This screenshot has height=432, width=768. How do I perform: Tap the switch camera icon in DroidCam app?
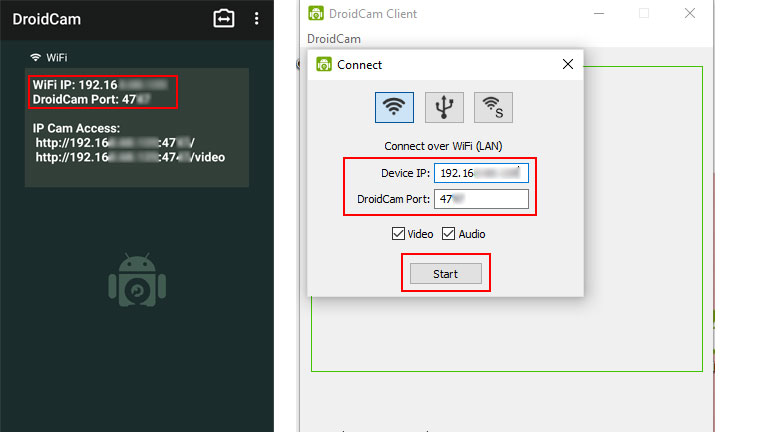(224, 19)
